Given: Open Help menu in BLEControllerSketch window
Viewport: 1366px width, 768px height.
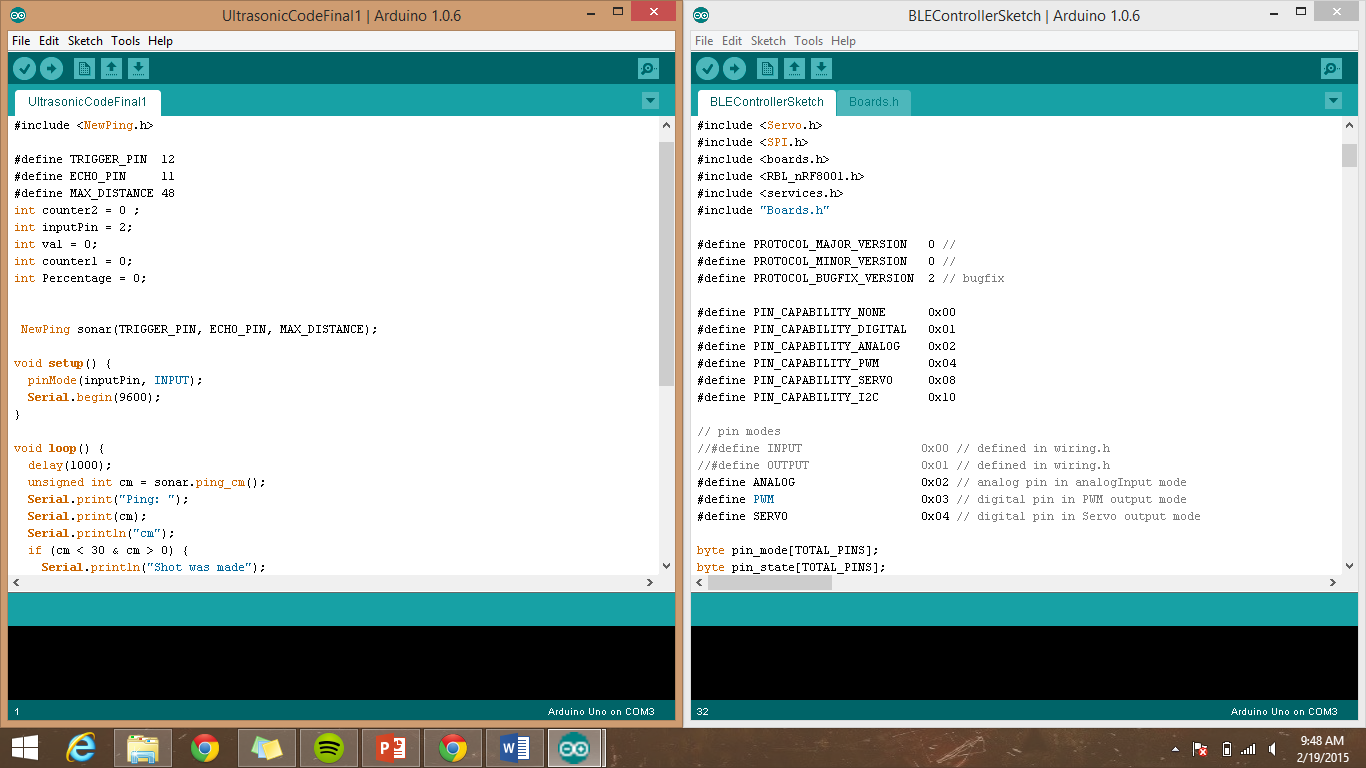Looking at the screenshot, I should pos(843,41).
